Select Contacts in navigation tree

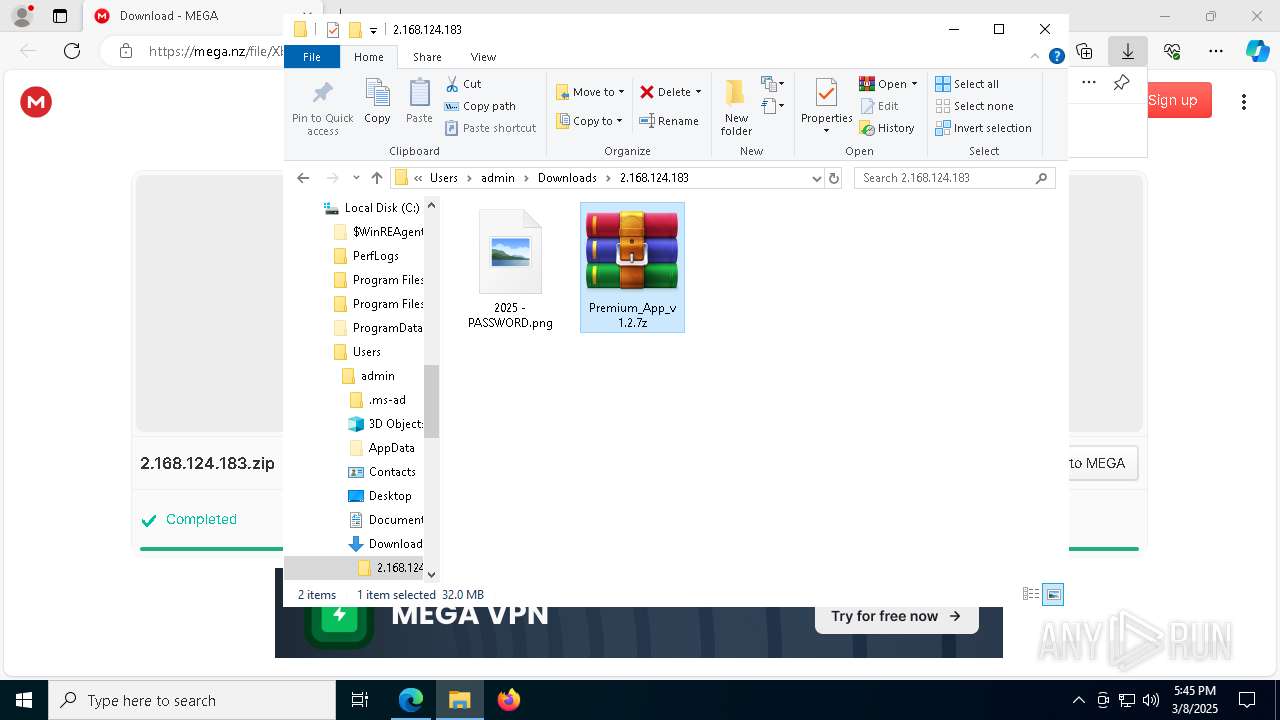tap(381, 472)
